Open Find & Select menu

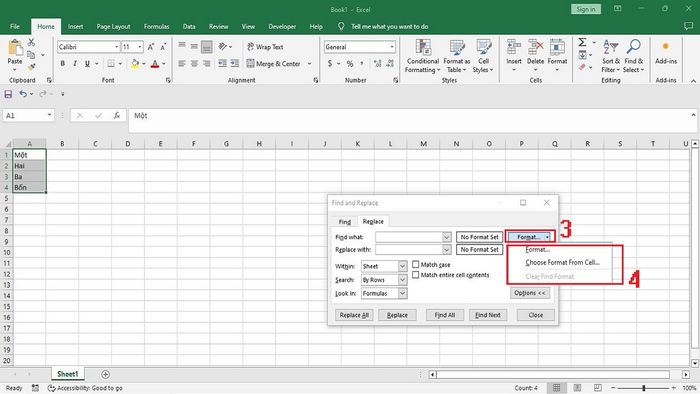pyautogui.click(x=634, y=56)
